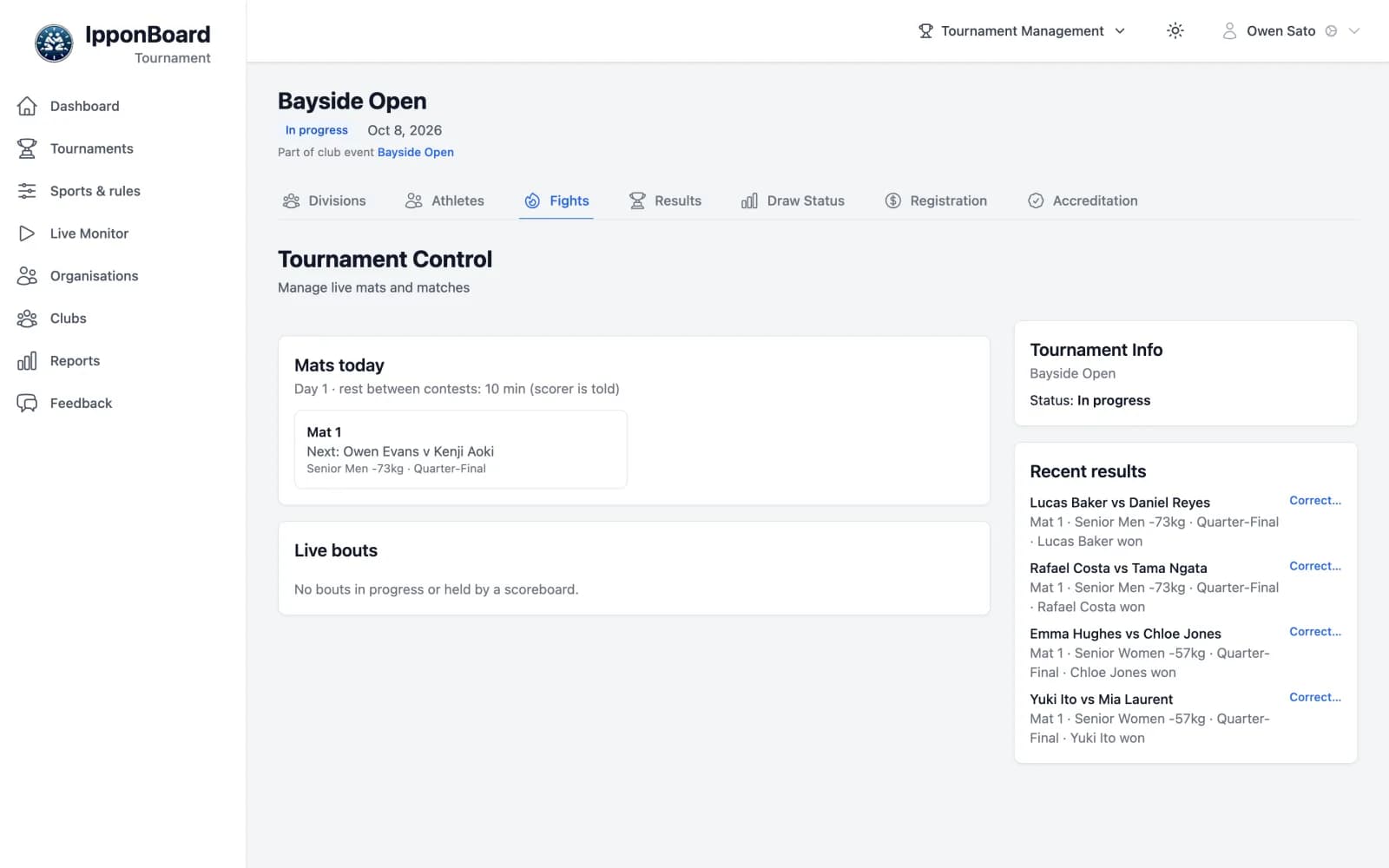The height and width of the screenshot is (868, 1389).
Task: Open the Owen Sato account menu chevron
Action: point(1353,31)
